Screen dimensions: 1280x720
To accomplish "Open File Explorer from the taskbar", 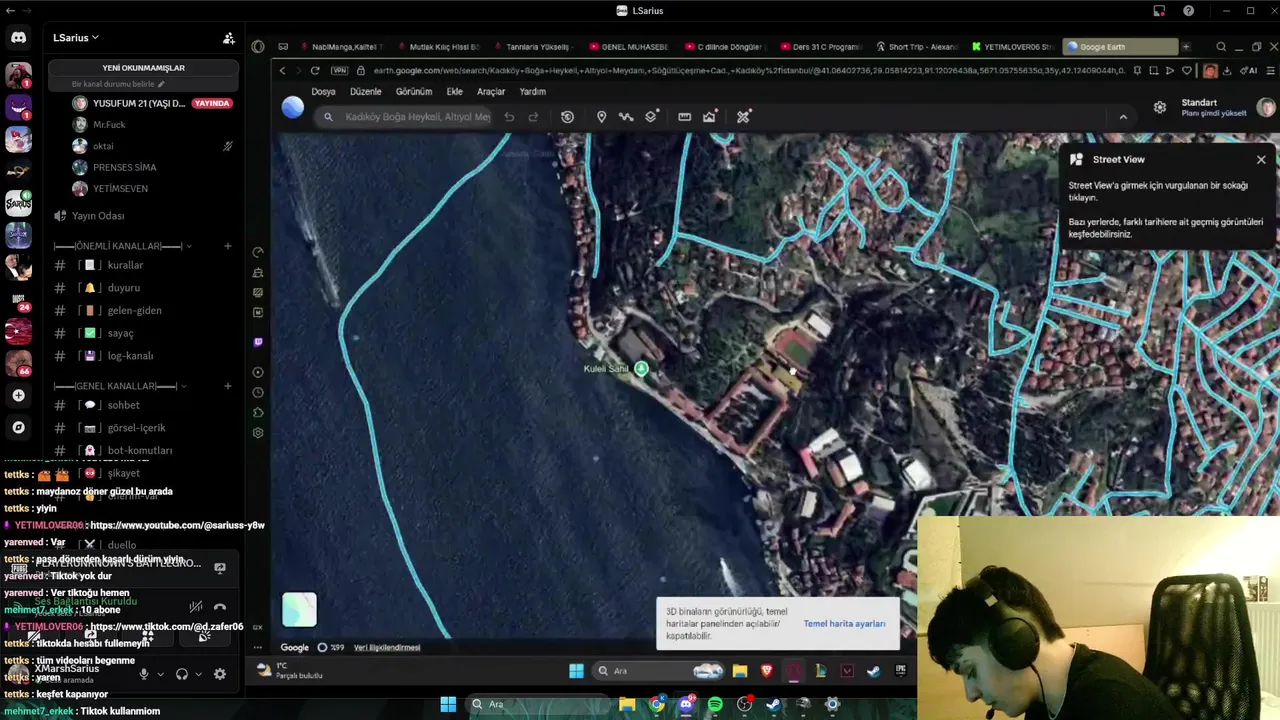I will (627, 705).
